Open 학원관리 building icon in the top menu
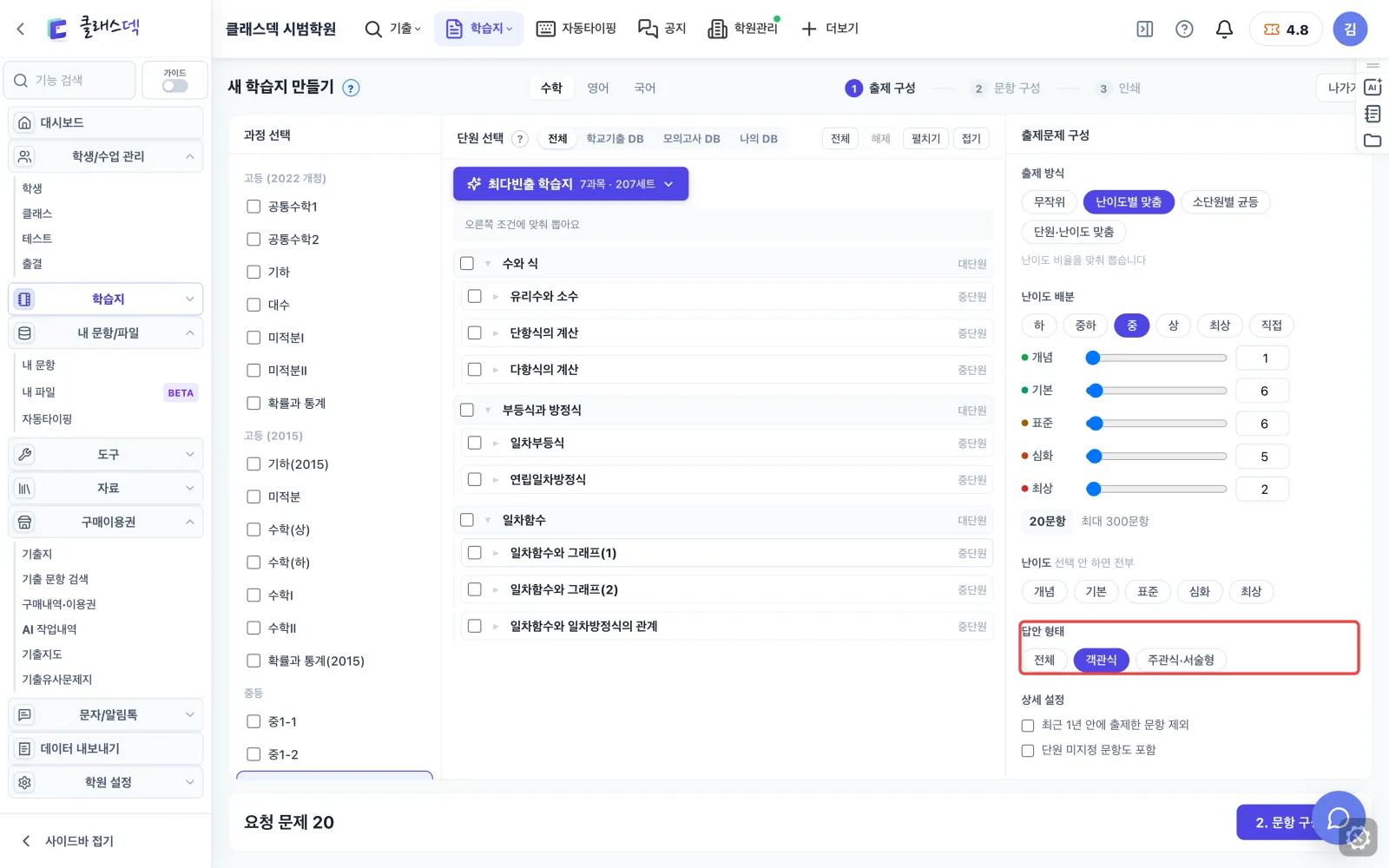Image resolution: width=1389 pixels, height=868 pixels. (x=717, y=29)
